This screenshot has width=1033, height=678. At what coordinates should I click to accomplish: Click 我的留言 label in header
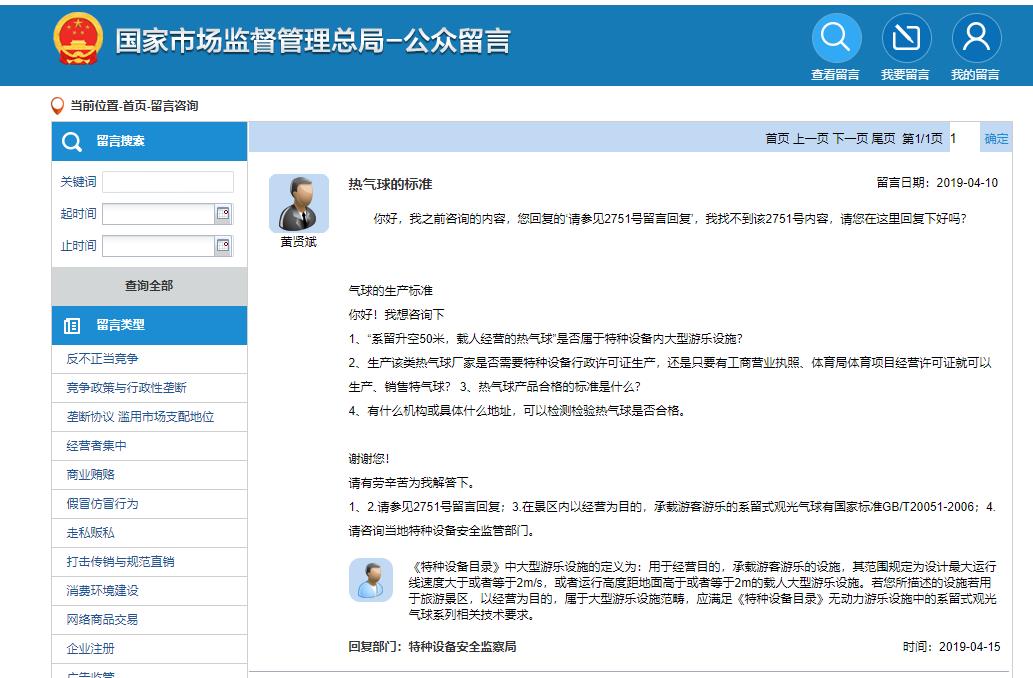point(976,75)
